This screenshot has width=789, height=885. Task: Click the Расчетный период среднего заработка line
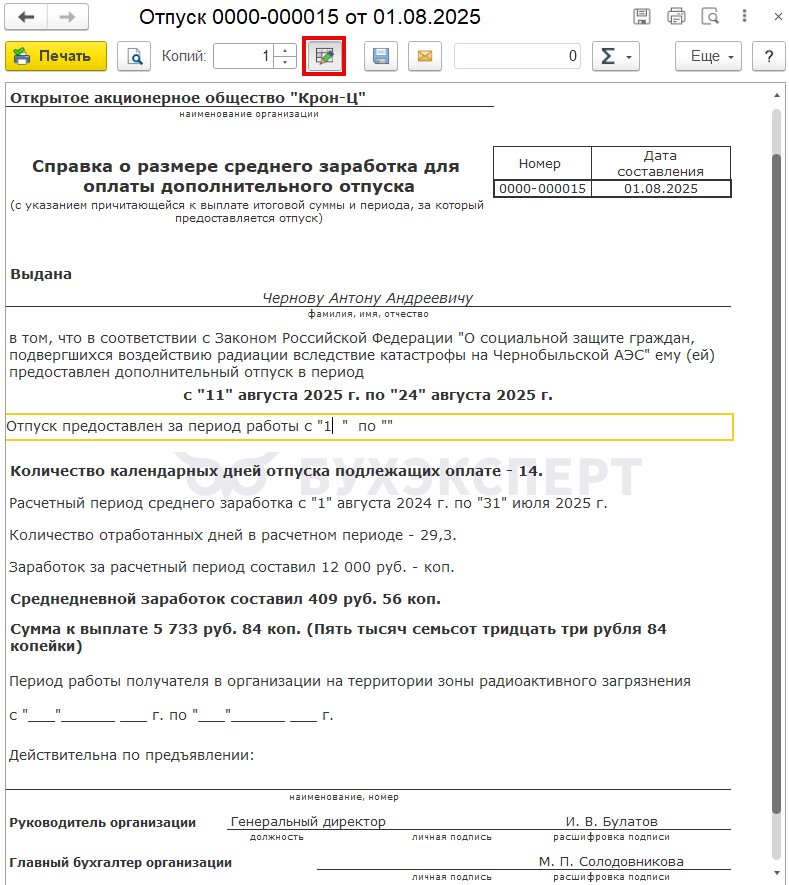point(308,503)
